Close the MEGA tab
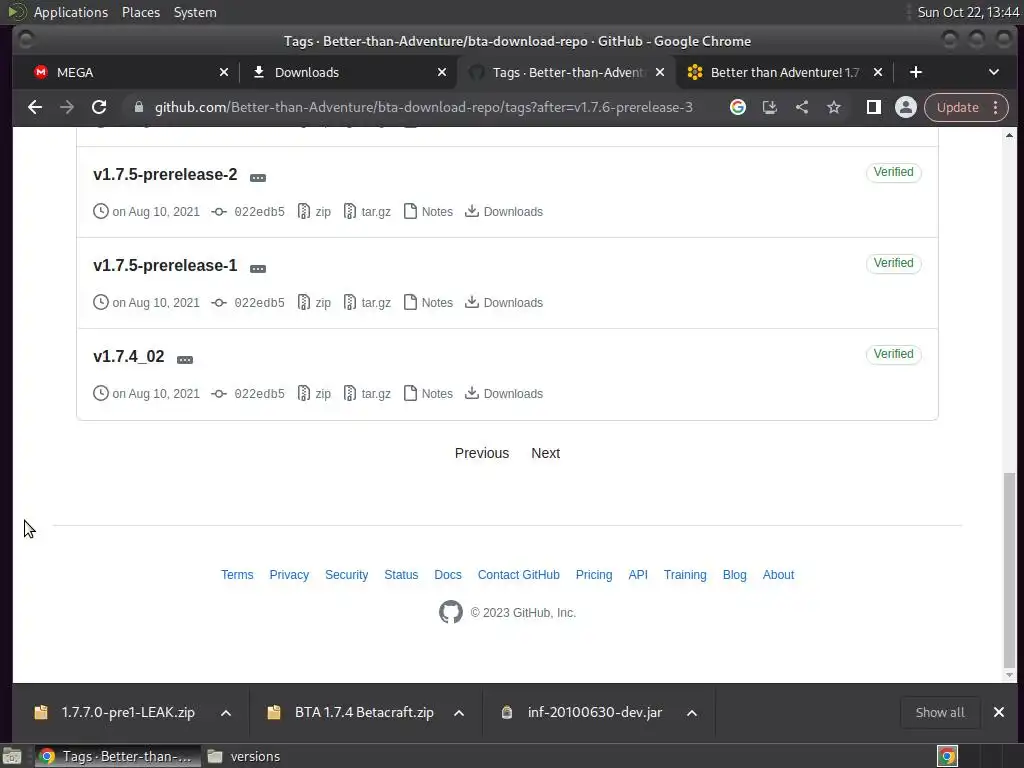The image size is (1024, 768). tap(223, 72)
